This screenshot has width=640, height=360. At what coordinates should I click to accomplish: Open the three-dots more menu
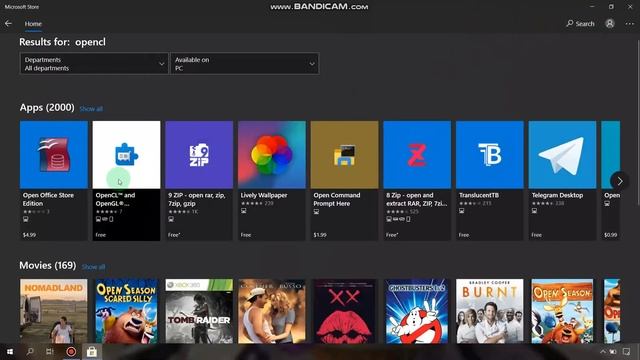629,24
